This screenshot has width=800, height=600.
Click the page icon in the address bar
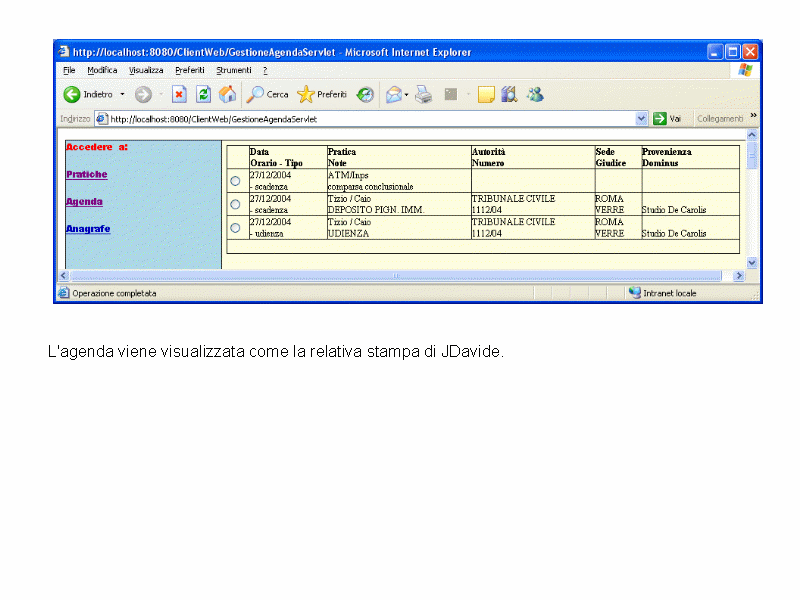[102, 119]
